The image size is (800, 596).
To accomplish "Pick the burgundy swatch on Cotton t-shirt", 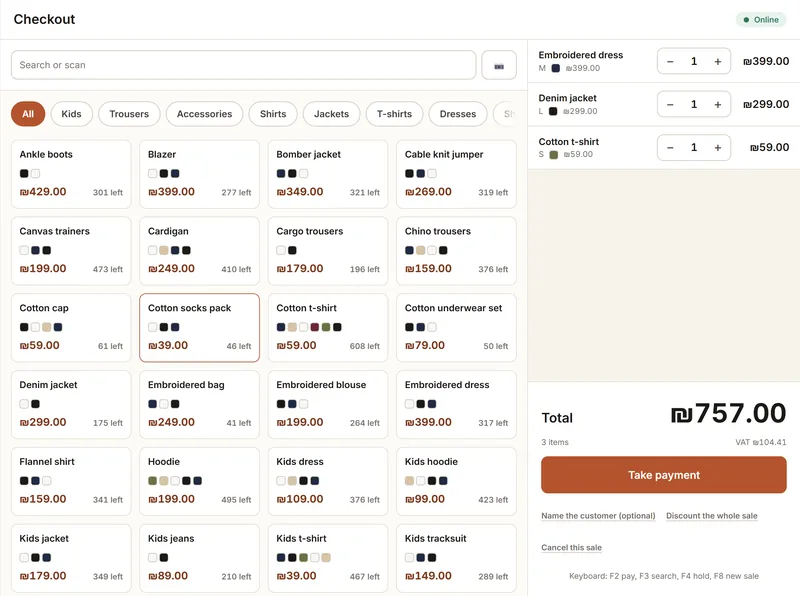I will click(x=315, y=327).
